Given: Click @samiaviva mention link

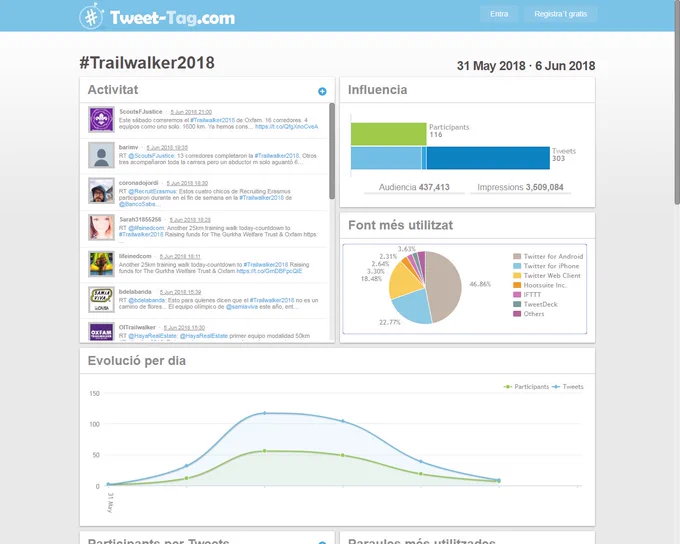Looking at the screenshot, I should (242, 307).
